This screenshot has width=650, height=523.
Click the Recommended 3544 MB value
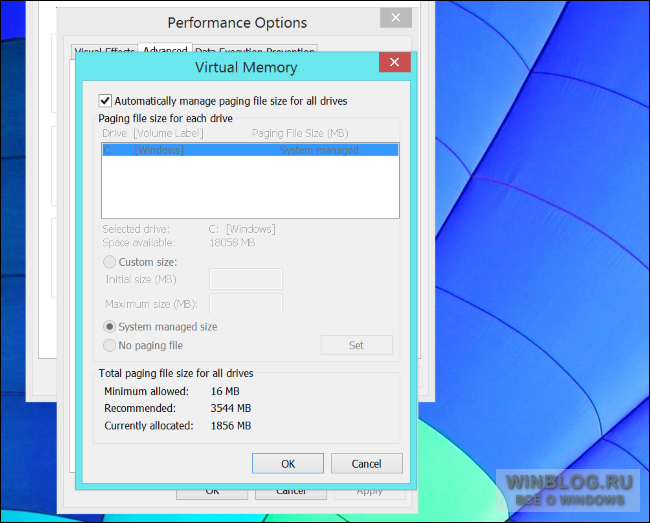click(230, 408)
